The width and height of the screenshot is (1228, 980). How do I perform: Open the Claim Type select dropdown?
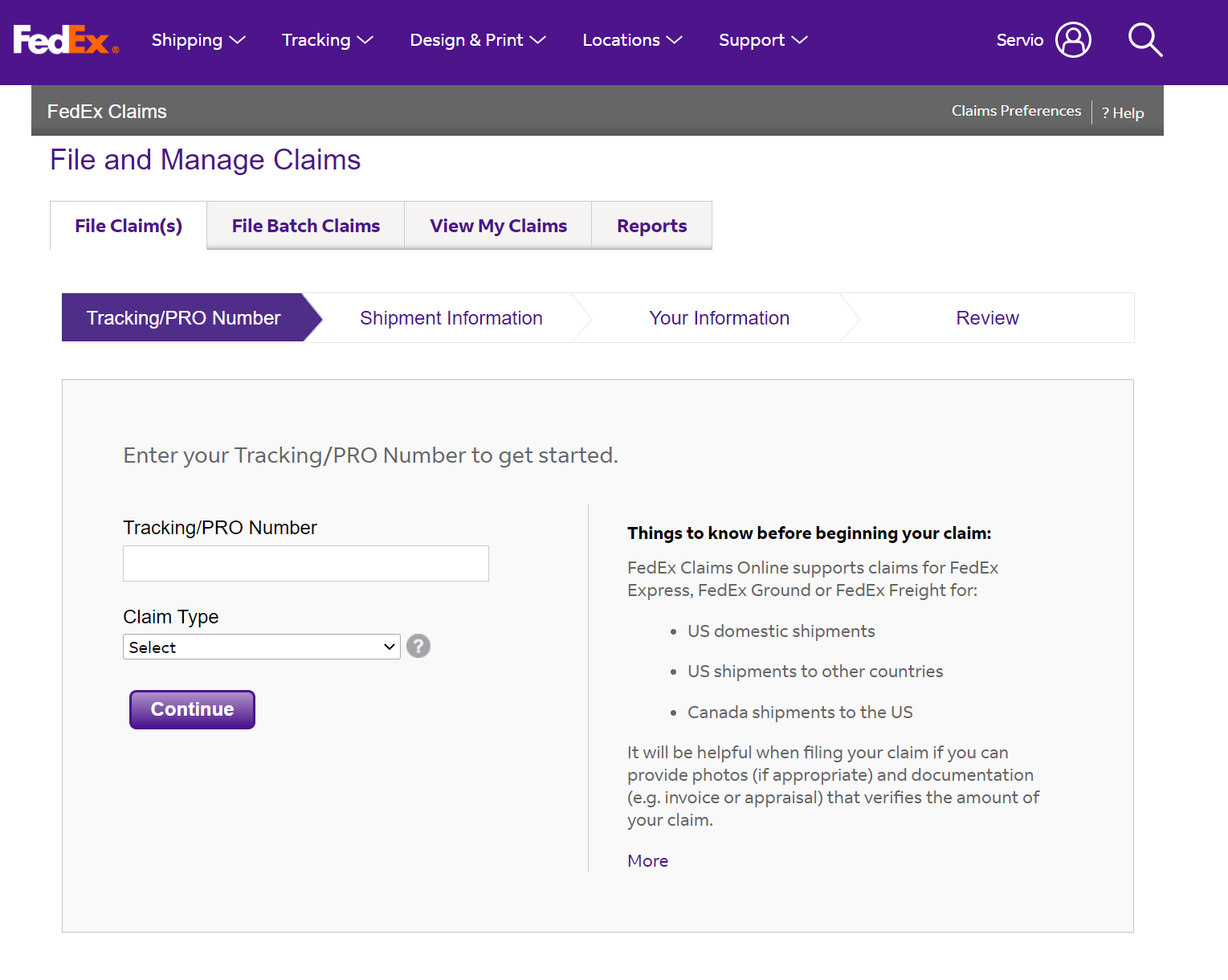tap(262, 647)
